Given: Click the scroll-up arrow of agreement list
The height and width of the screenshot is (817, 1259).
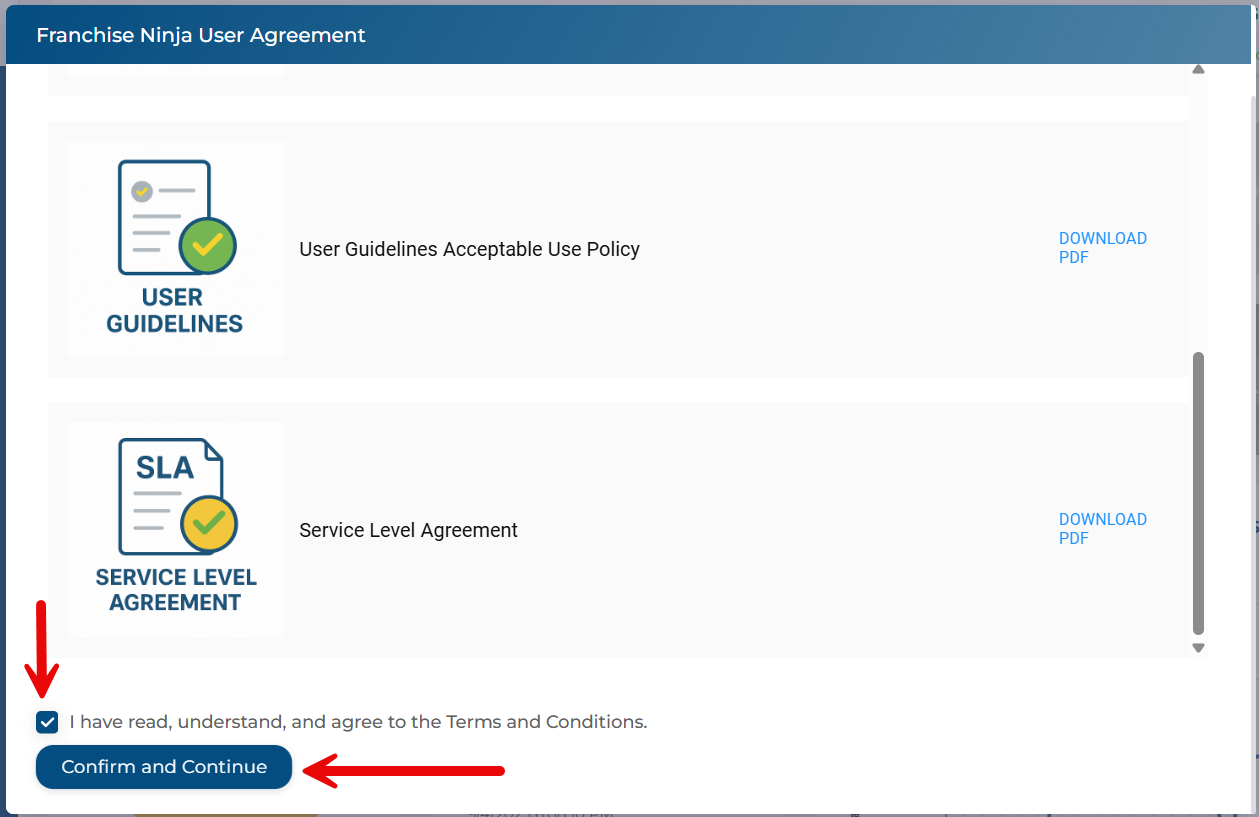Looking at the screenshot, I should point(1198,70).
